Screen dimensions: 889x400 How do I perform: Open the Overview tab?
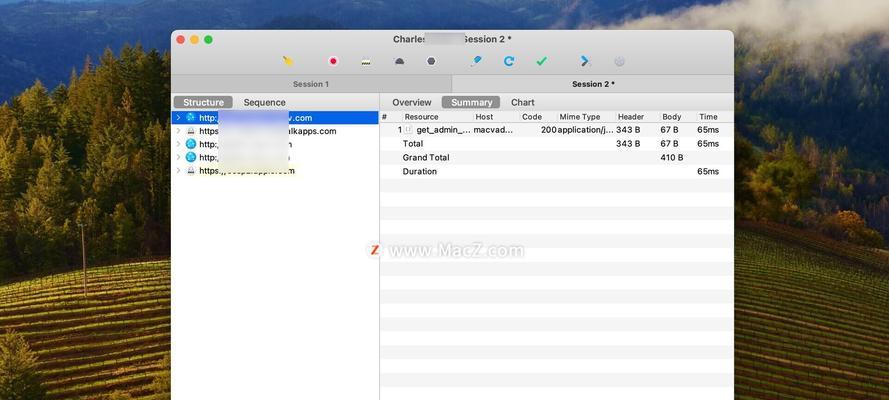pos(412,103)
